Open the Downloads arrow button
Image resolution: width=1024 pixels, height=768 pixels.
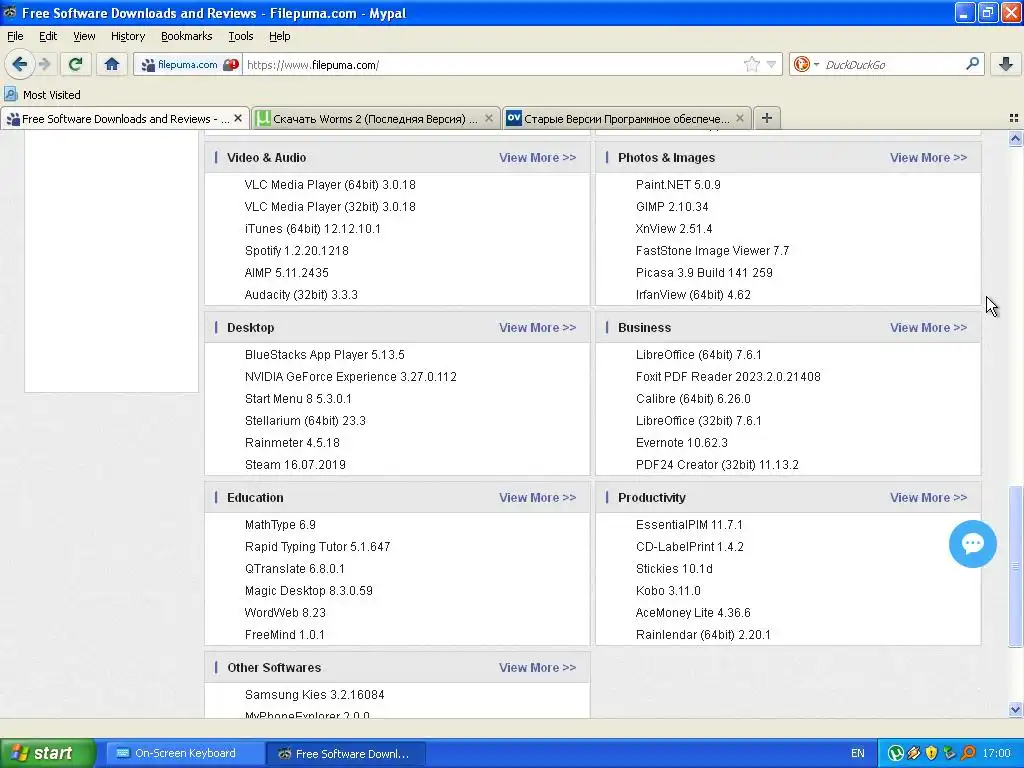1006,64
